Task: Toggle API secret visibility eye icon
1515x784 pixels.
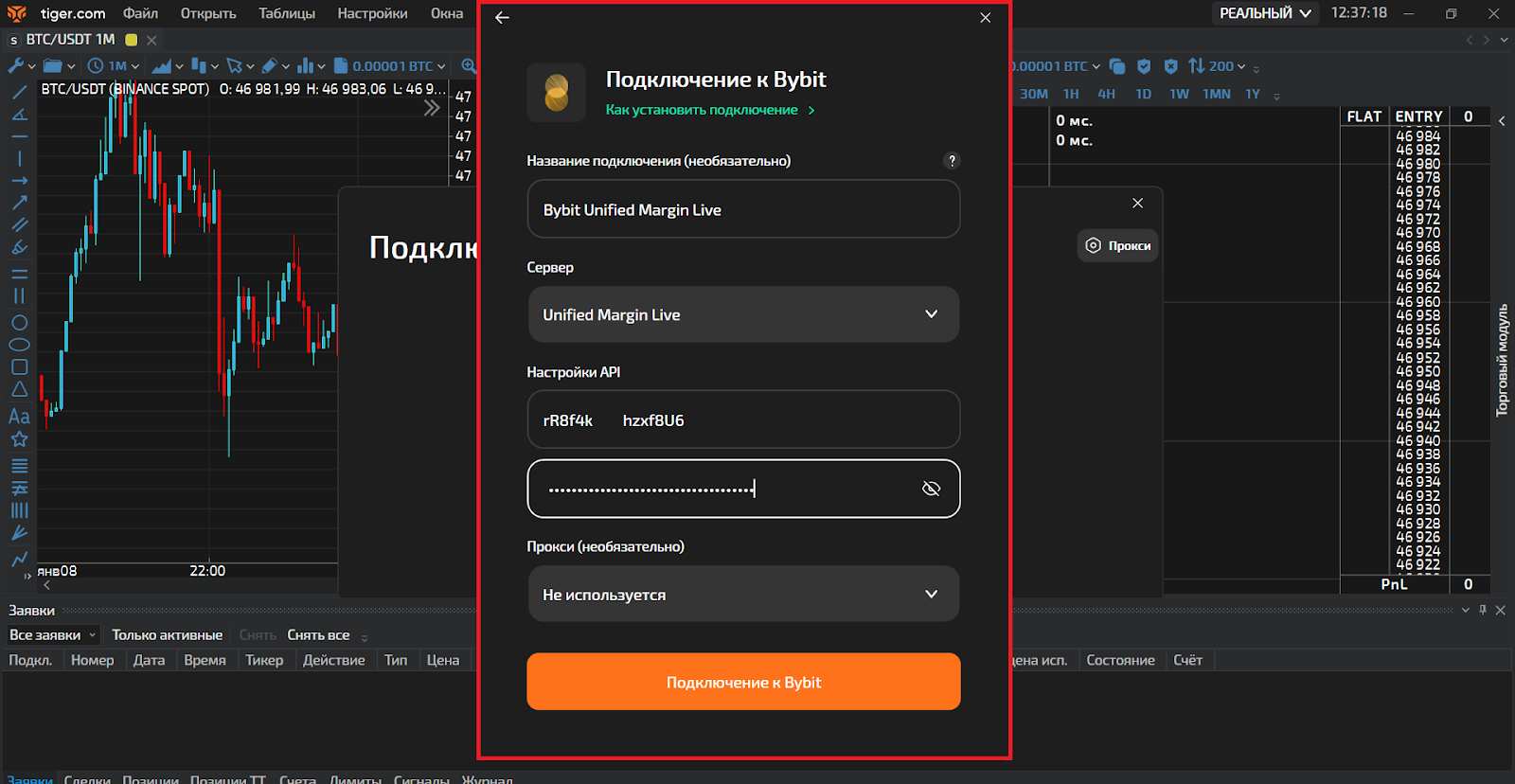Action: tap(931, 489)
